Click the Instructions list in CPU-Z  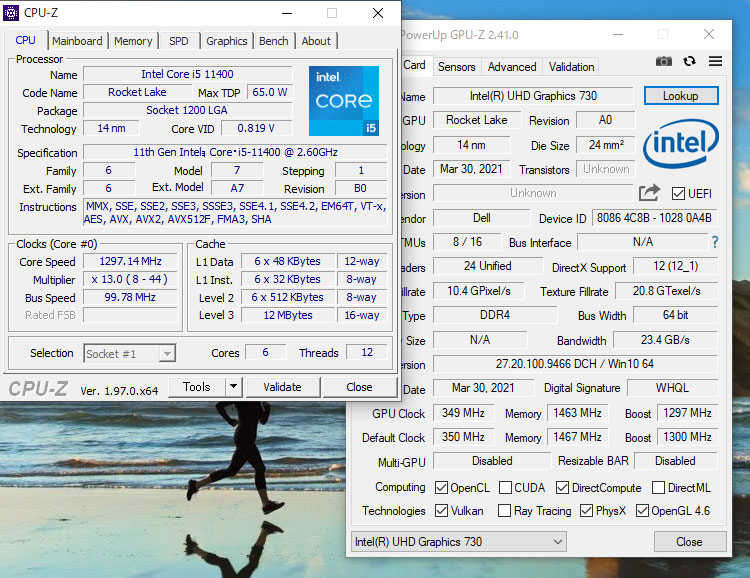tap(235, 212)
